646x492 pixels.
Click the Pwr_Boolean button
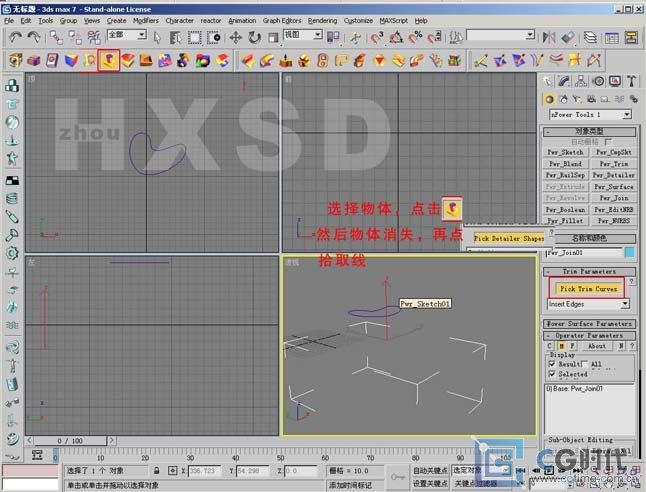click(565, 209)
